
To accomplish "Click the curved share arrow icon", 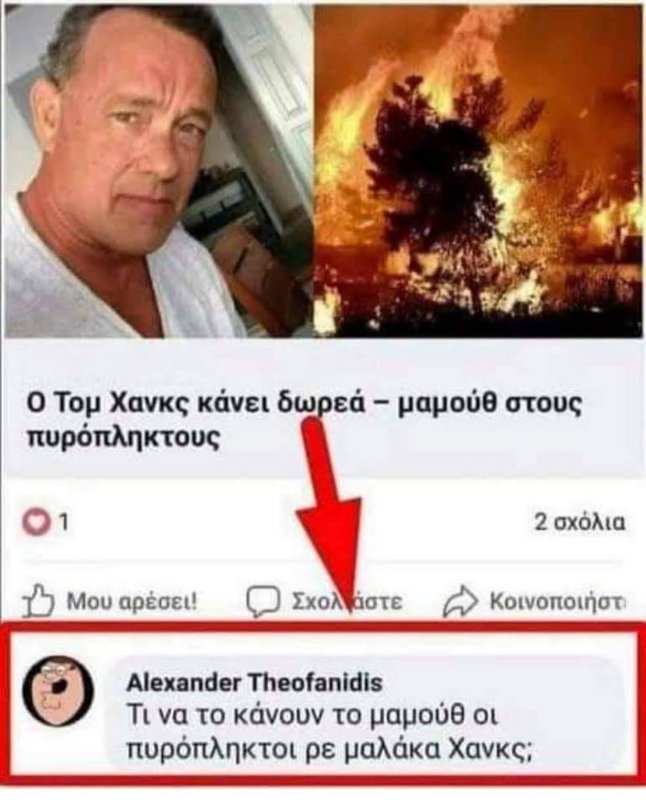I will [460, 602].
